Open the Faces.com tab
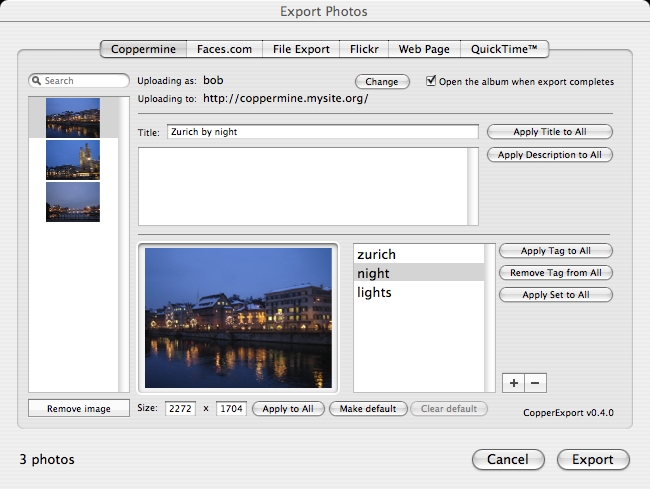Viewport: 650px width, 489px height. coord(224,49)
